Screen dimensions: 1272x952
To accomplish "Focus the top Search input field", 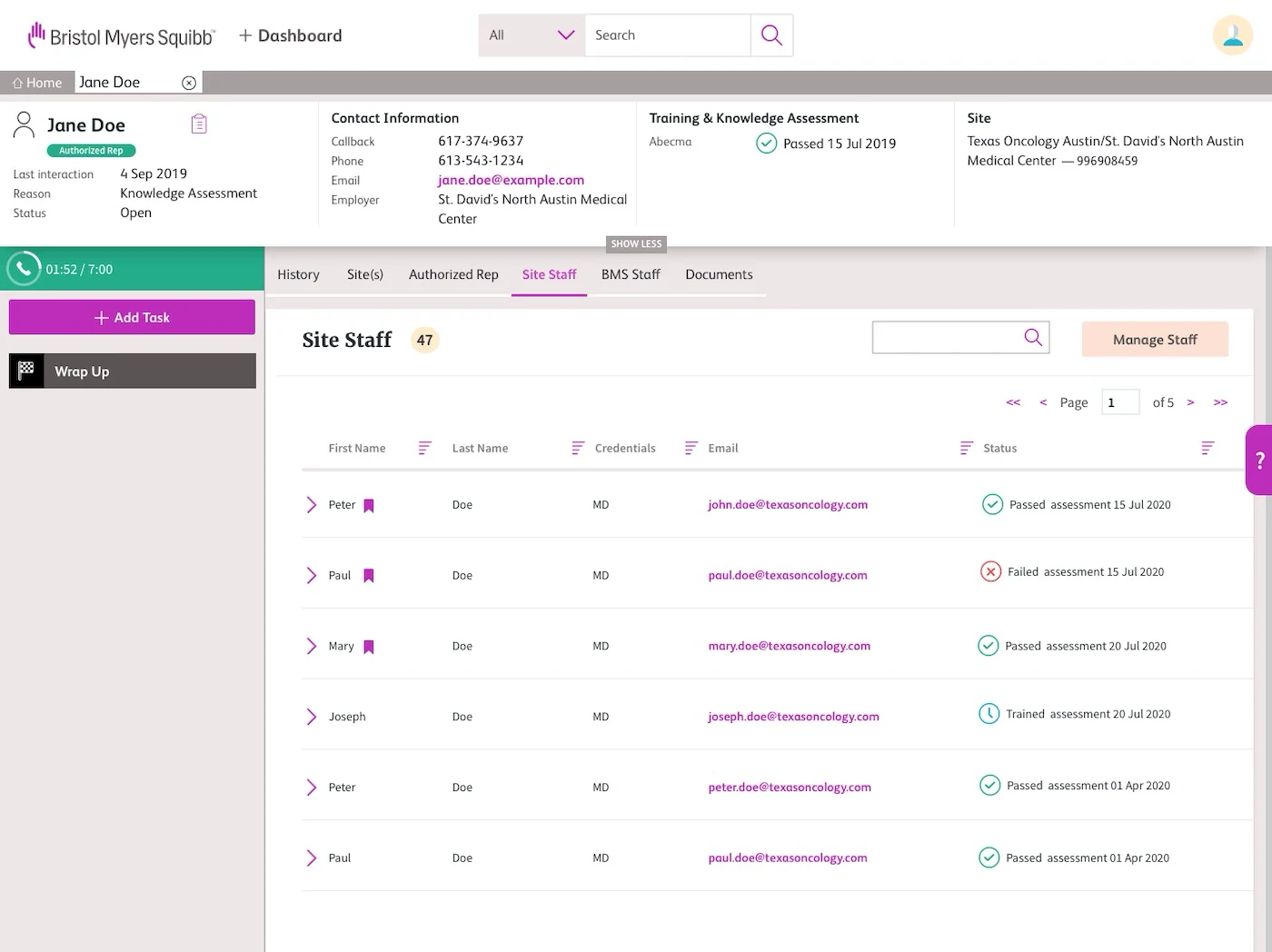I will (x=668, y=35).
